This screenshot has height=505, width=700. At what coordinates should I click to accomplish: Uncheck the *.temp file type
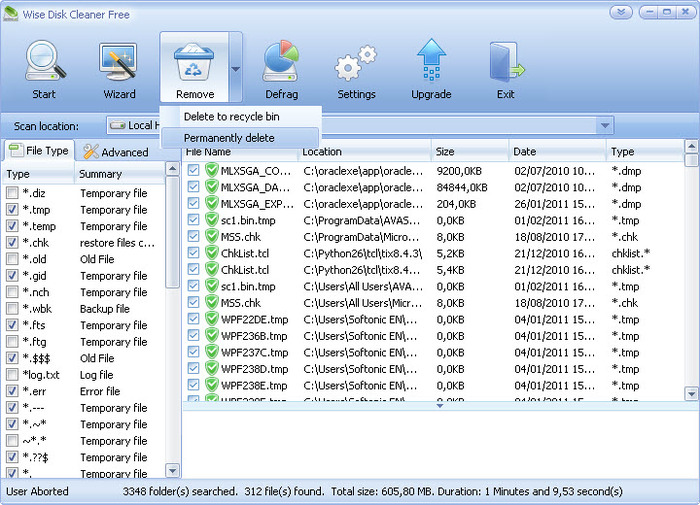click(12, 226)
